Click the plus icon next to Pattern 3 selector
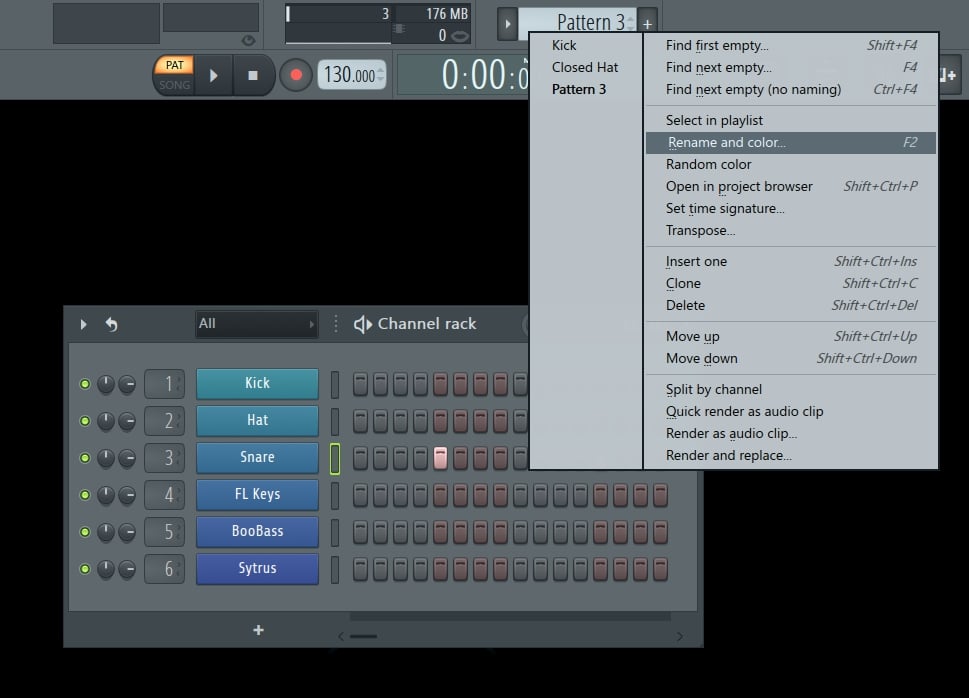 647,21
